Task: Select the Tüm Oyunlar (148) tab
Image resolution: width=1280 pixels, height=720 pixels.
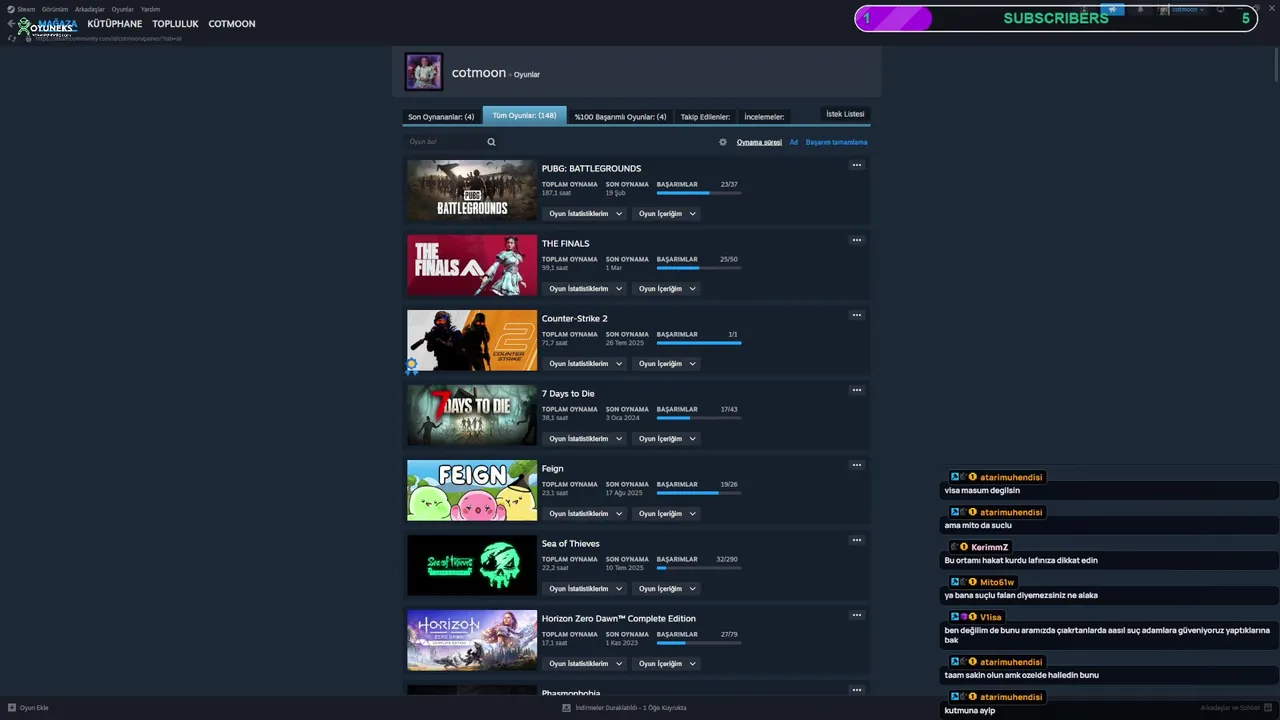Action: tap(524, 115)
